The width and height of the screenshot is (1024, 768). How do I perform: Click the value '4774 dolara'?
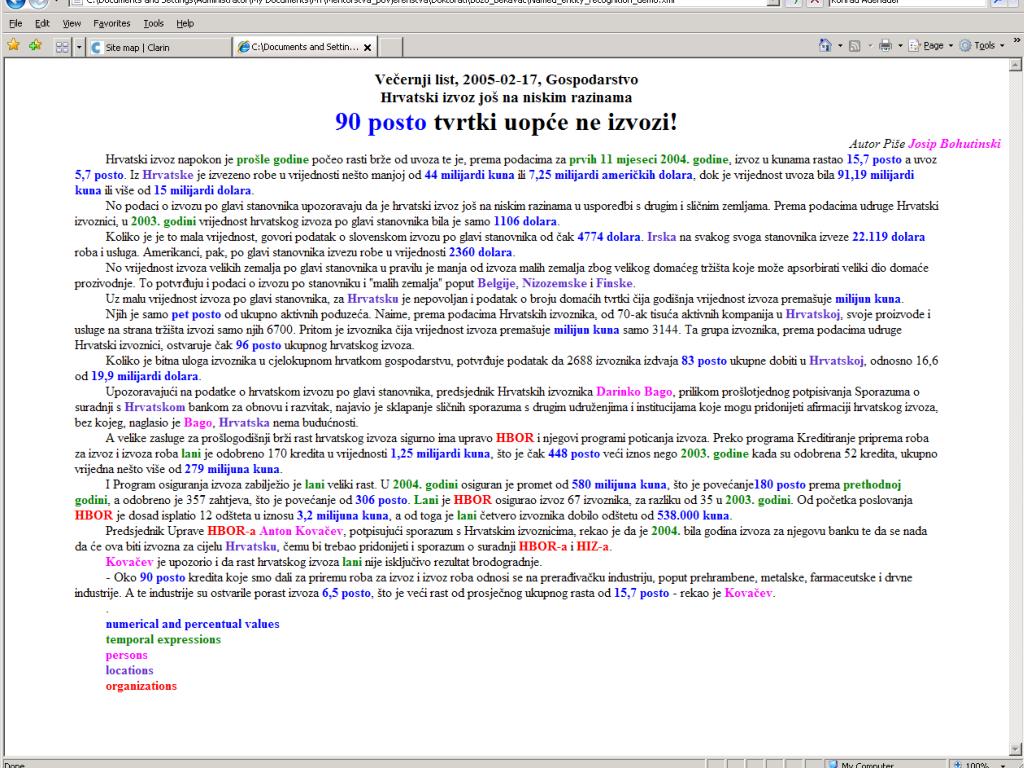pyautogui.click(x=609, y=237)
